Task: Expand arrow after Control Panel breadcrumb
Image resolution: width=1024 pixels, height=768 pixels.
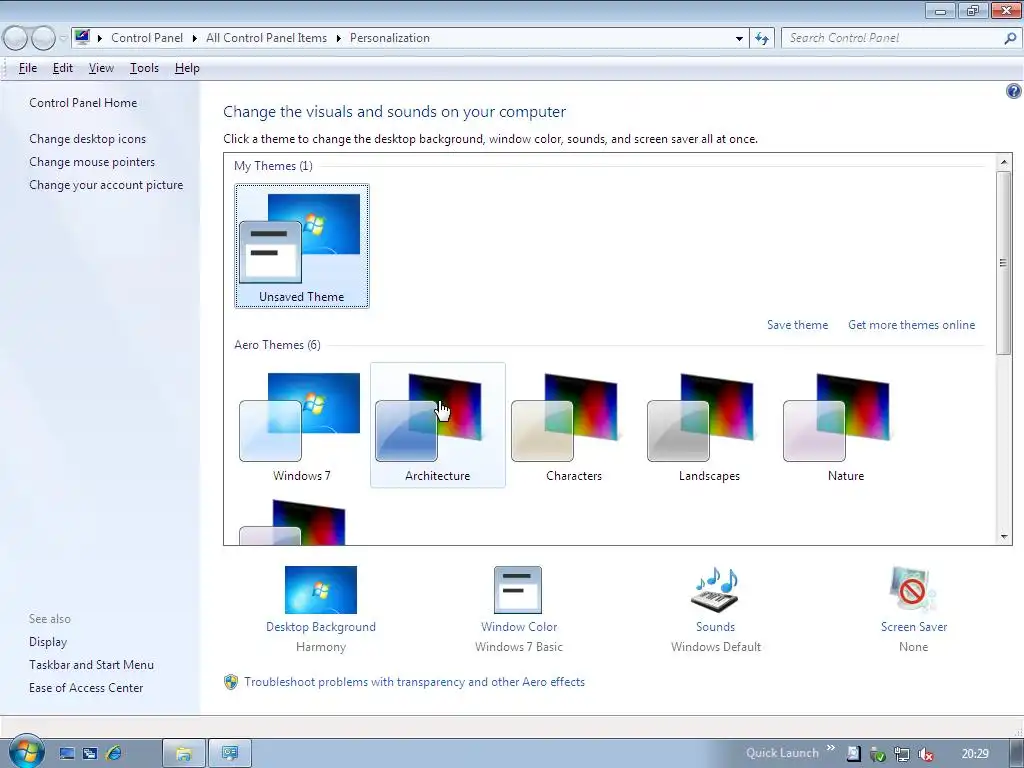Action: 195,39
